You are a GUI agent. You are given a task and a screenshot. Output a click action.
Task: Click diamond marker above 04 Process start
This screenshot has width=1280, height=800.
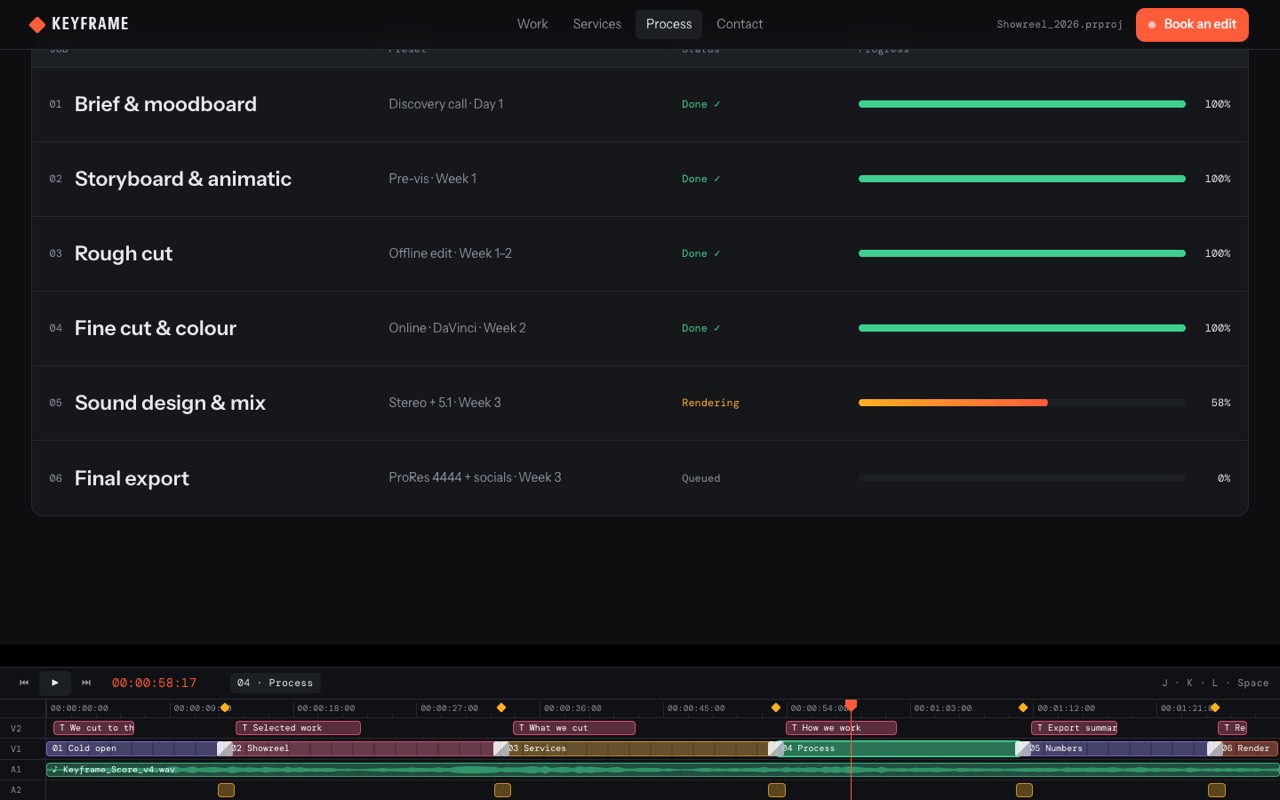click(x=776, y=708)
